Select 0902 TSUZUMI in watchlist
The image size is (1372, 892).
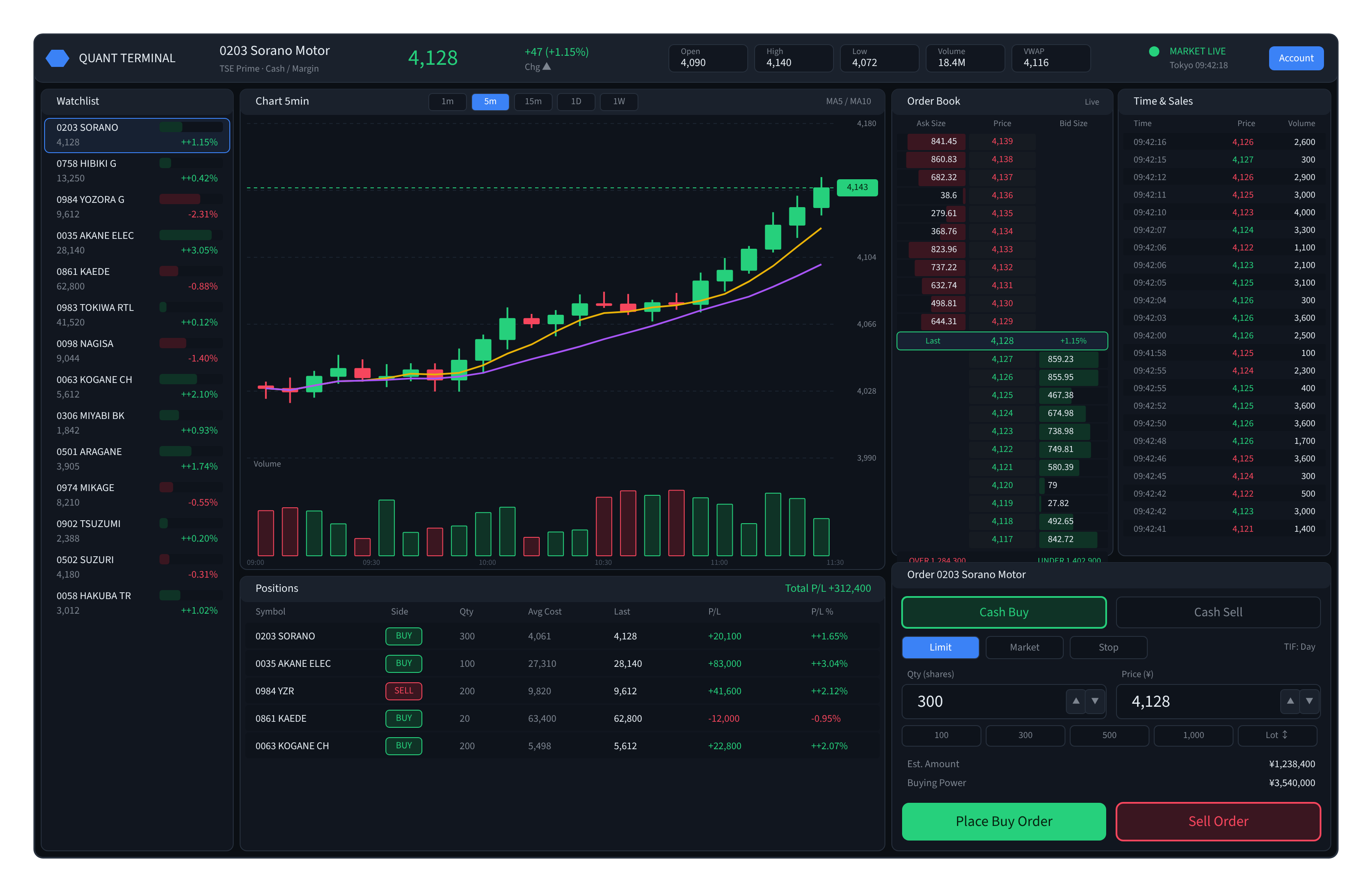(137, 532)
